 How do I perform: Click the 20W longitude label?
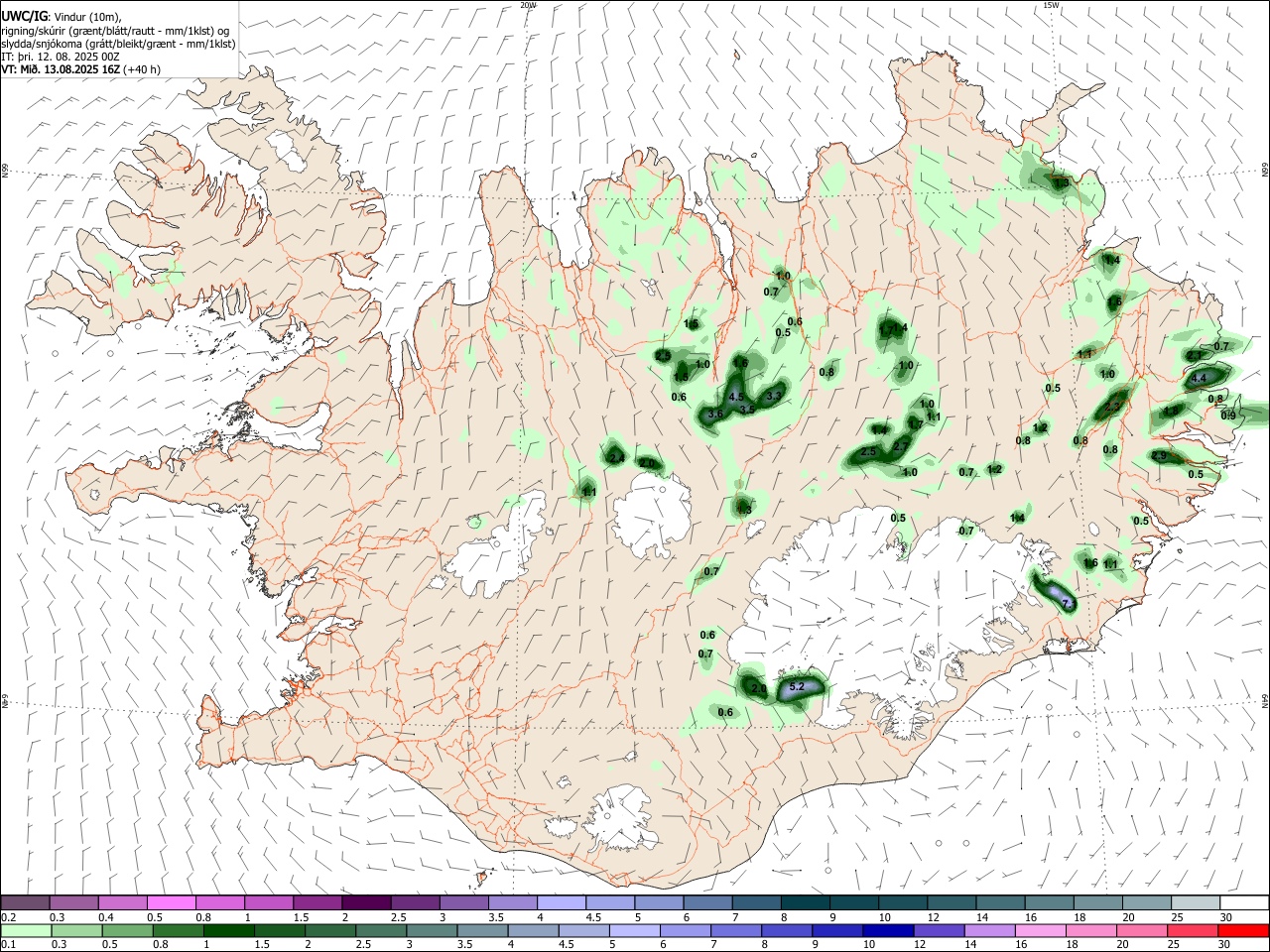click(528, 5)
